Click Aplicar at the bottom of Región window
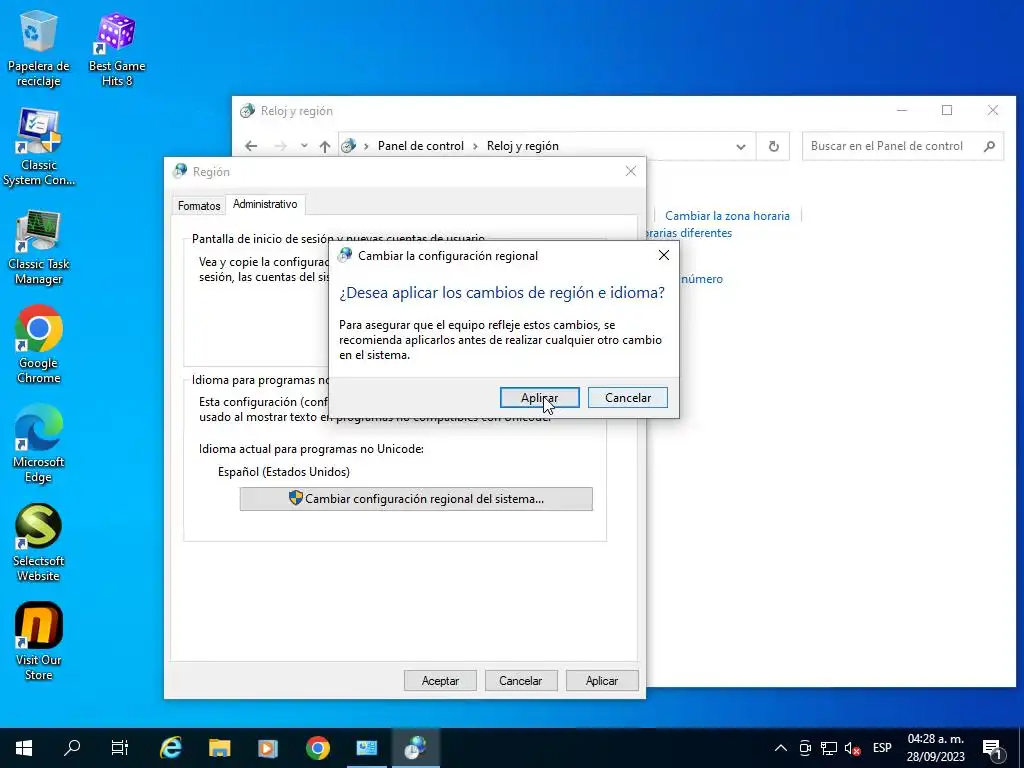This screenshot has height=768, width=1024. tap(601, 680)
